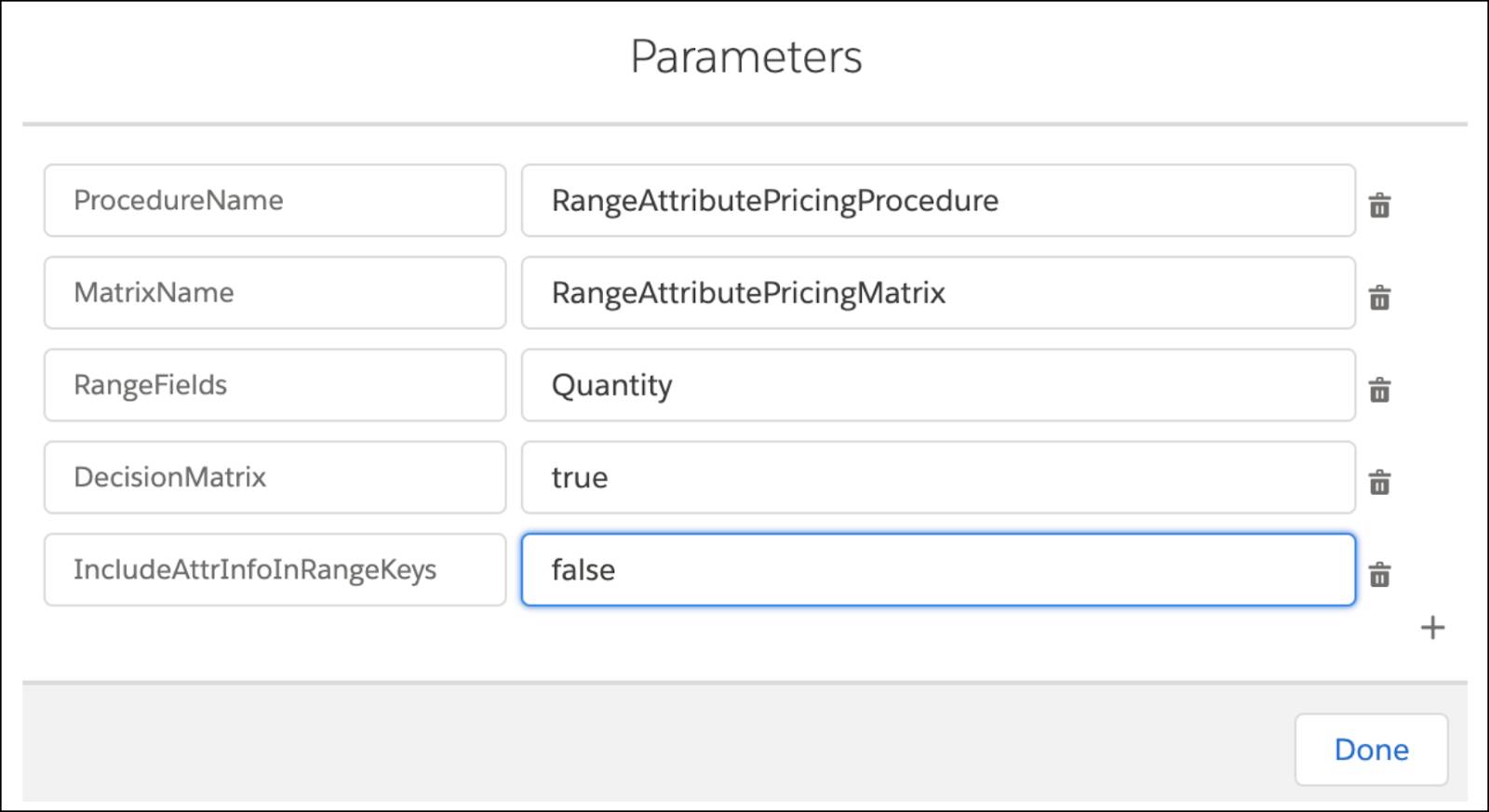Screen dimensions: 1489x812
Task: Click the ProcedureName key field
Action: [x=275, y=201]
